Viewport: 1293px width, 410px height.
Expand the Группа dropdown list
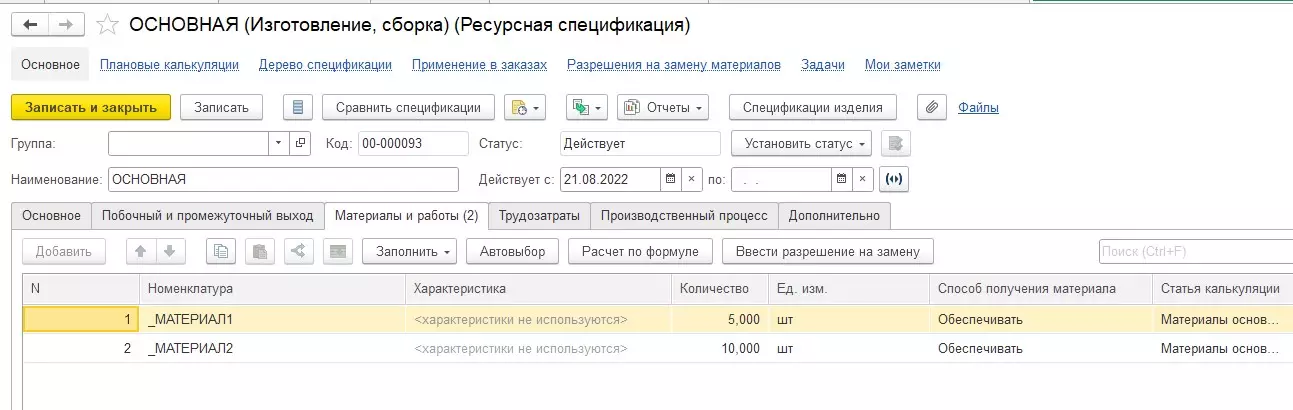(278, 143)
